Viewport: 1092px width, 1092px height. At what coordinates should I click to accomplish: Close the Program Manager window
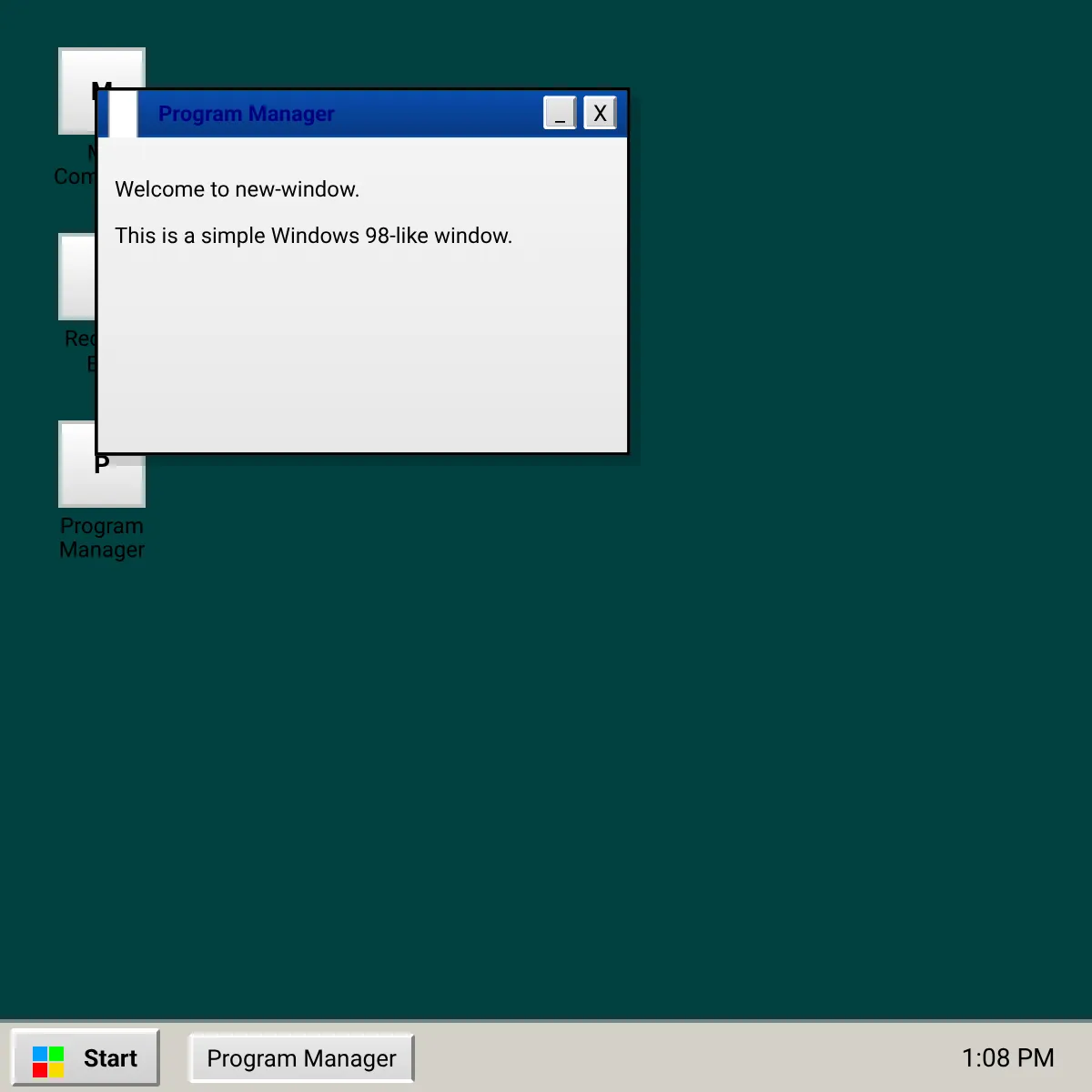600,113
